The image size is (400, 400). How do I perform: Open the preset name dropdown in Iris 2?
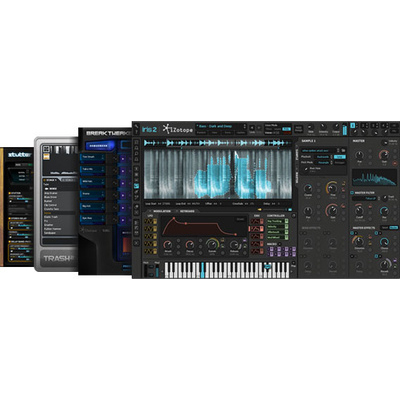pyautogui.click(x=220, y=126)
